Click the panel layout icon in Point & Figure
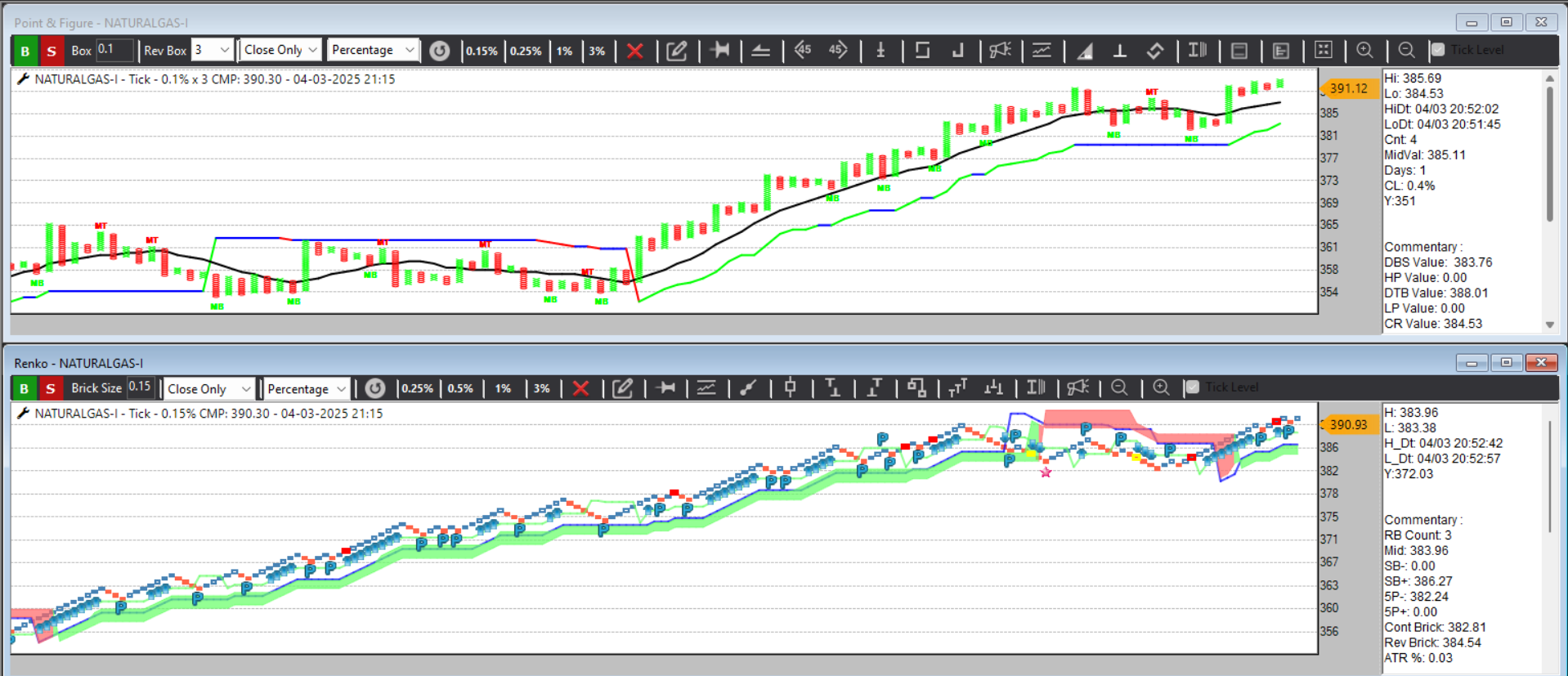The width and height of the screenshot is (1568, 676). click(x=1239, y=51)
